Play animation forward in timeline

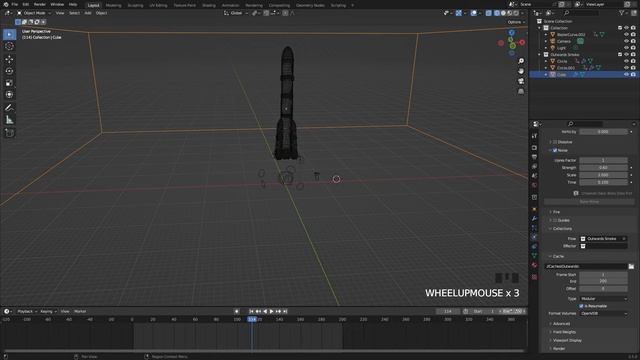tap(271, 311)
